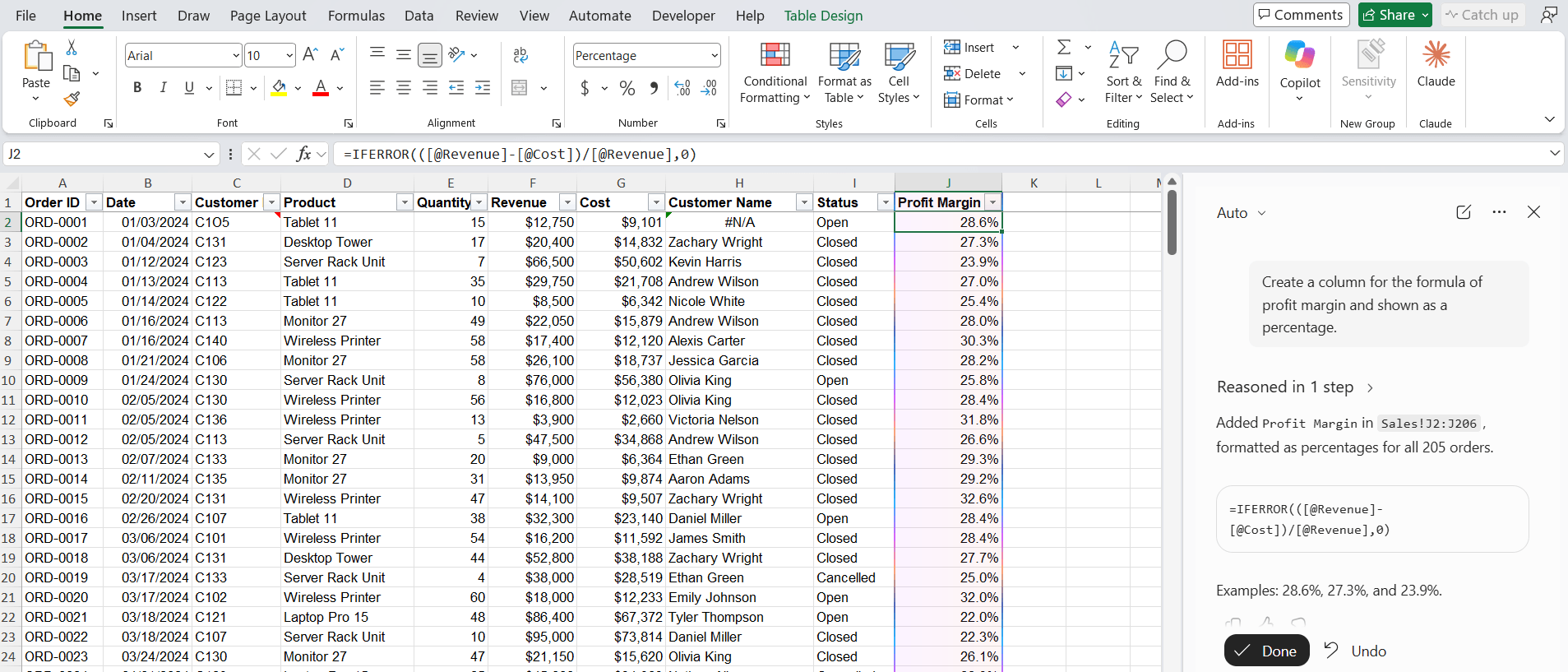The height and width of the screenshot is (672, 1568).
Task: Click the Paste clipboard icon
Action: pyautogui.click(x=36, y=56)
